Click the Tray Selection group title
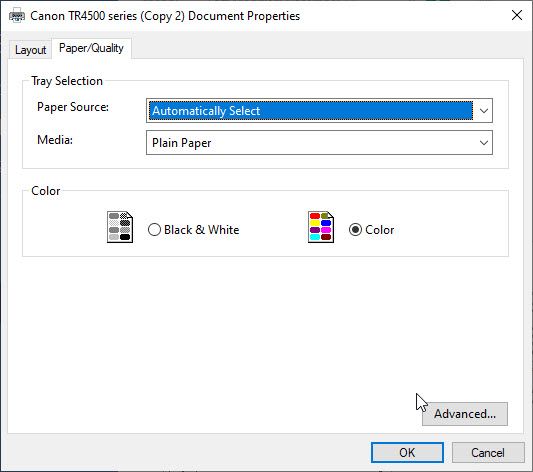This screenshot has width=533, height=472. pos(67,81)
